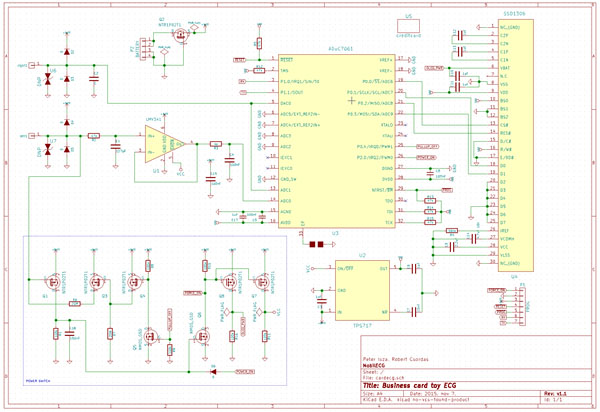Click the VCOMH pin on SSD1306
The image size is (600, 412).
click(507, 239)
